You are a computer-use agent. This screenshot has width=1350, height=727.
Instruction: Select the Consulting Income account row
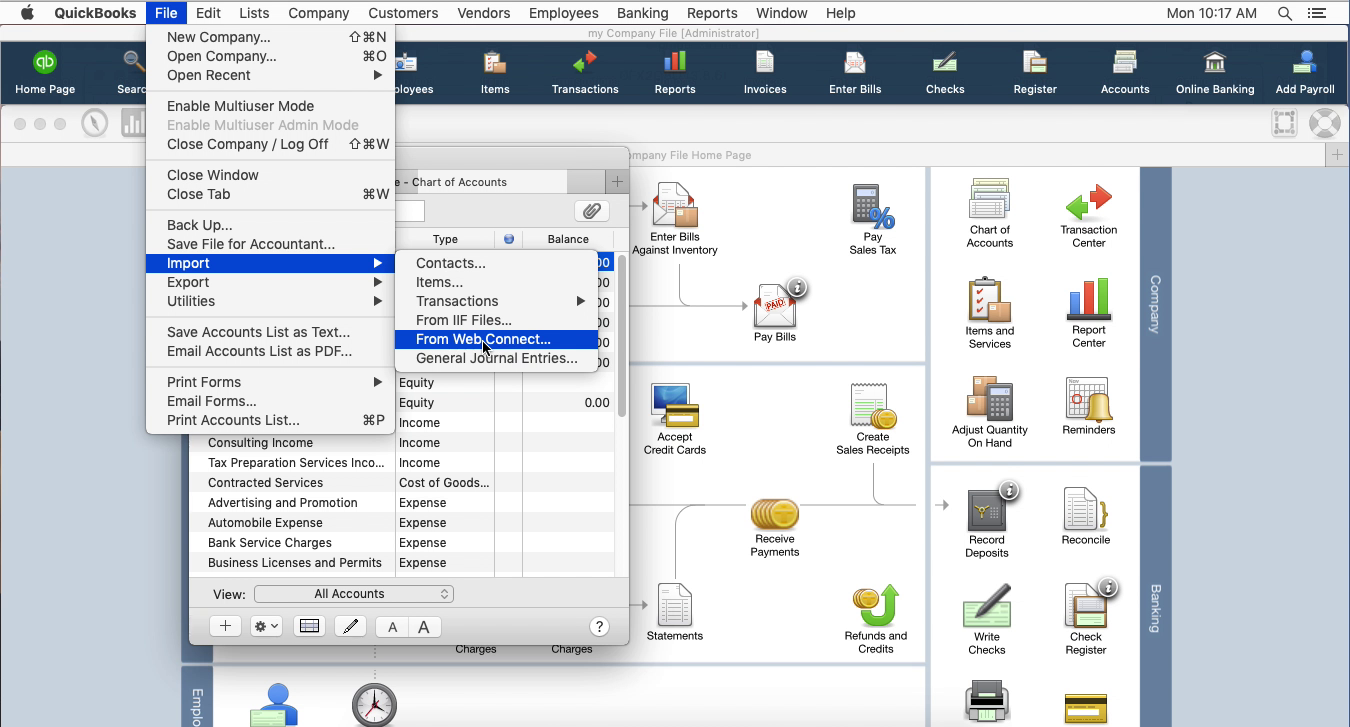click(402, 442)
